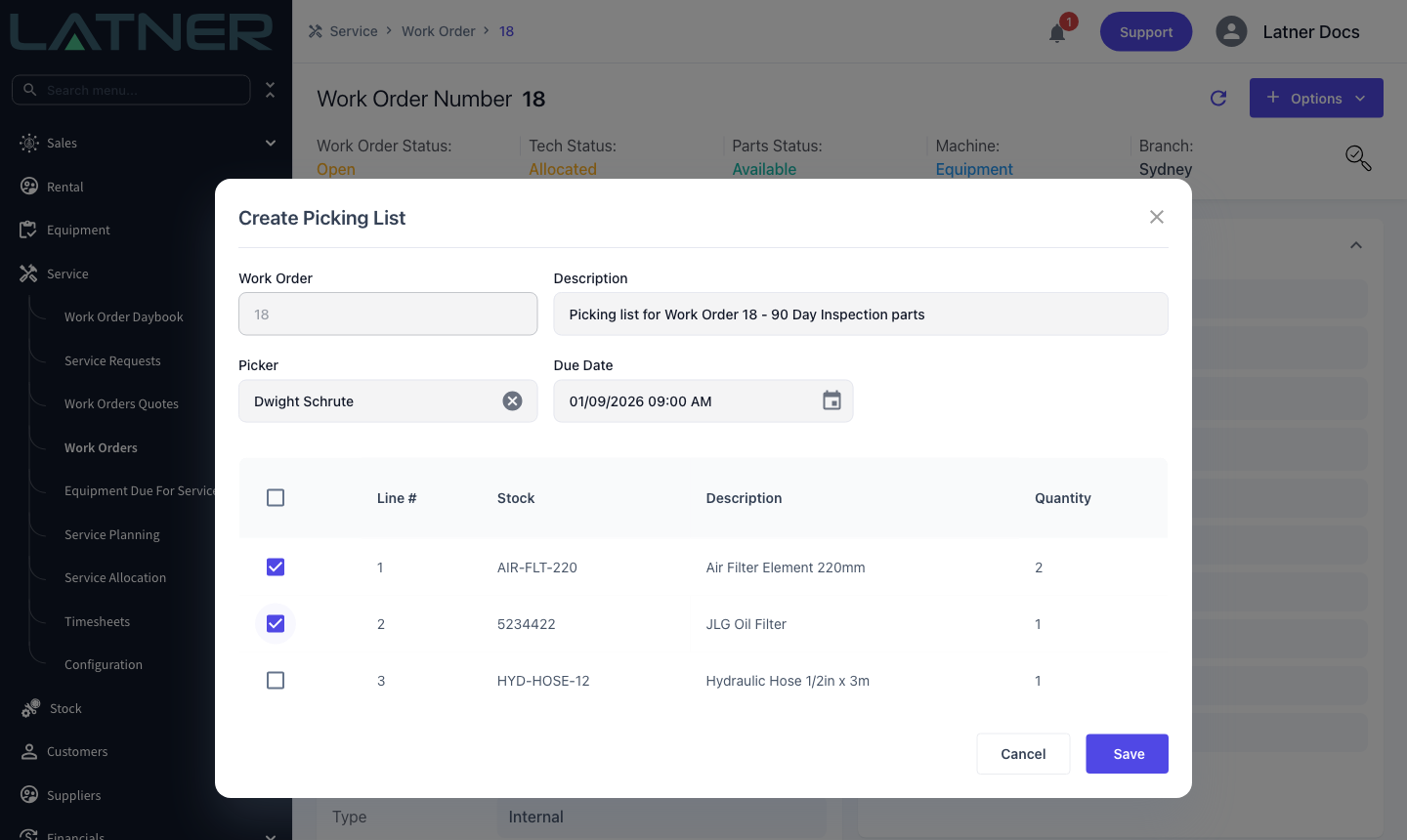1407x840 pixels.
Task: Click the Customers sidebar icon
Action: point(29,751)
